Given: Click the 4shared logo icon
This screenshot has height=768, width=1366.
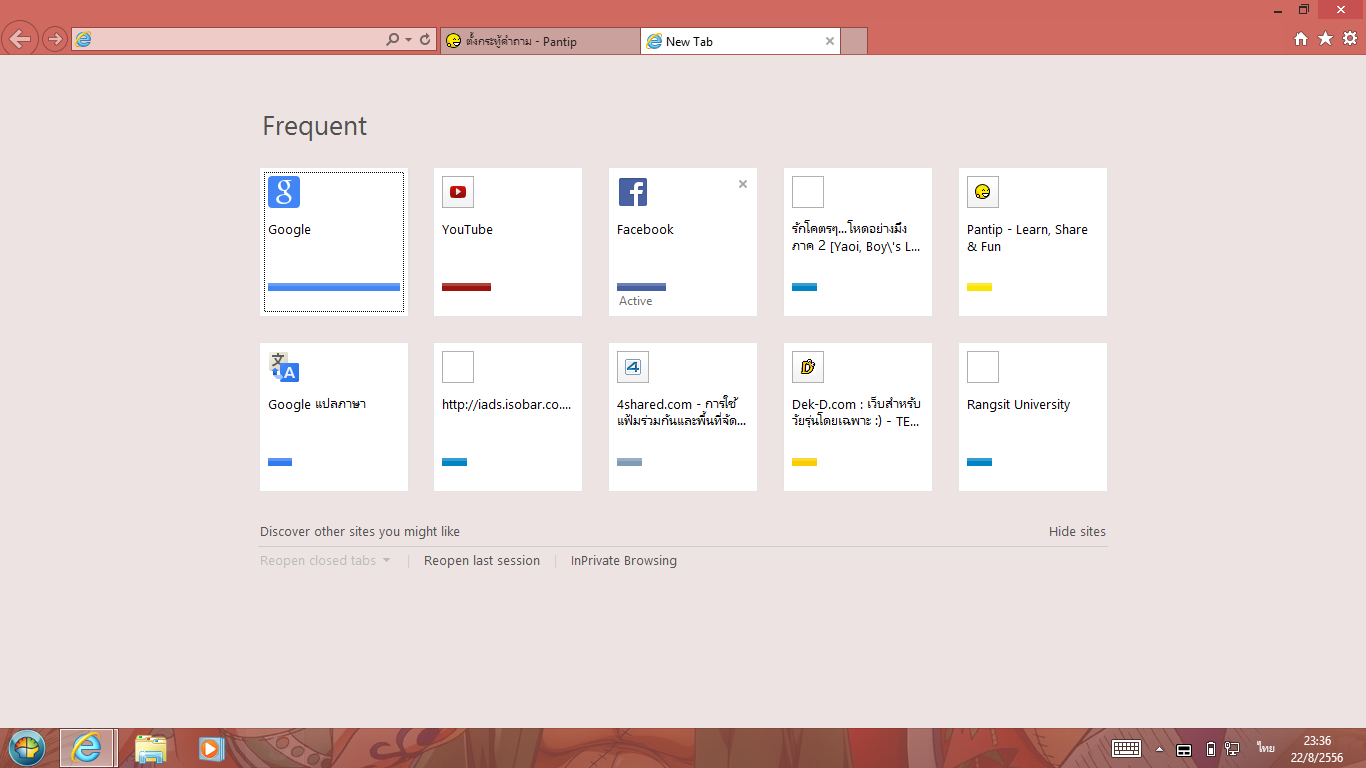Looking at the screenshot, I should [x=633, y=367].
